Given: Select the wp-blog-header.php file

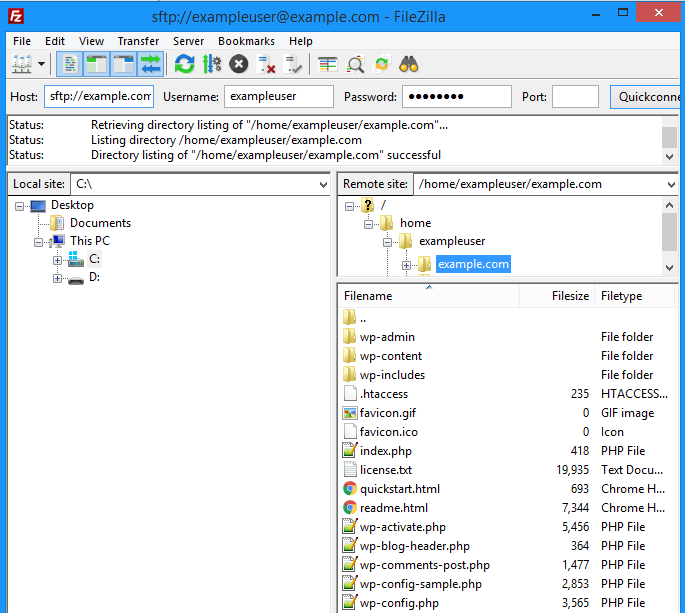Looking at the screenshot, I should (x=508, y=546).
